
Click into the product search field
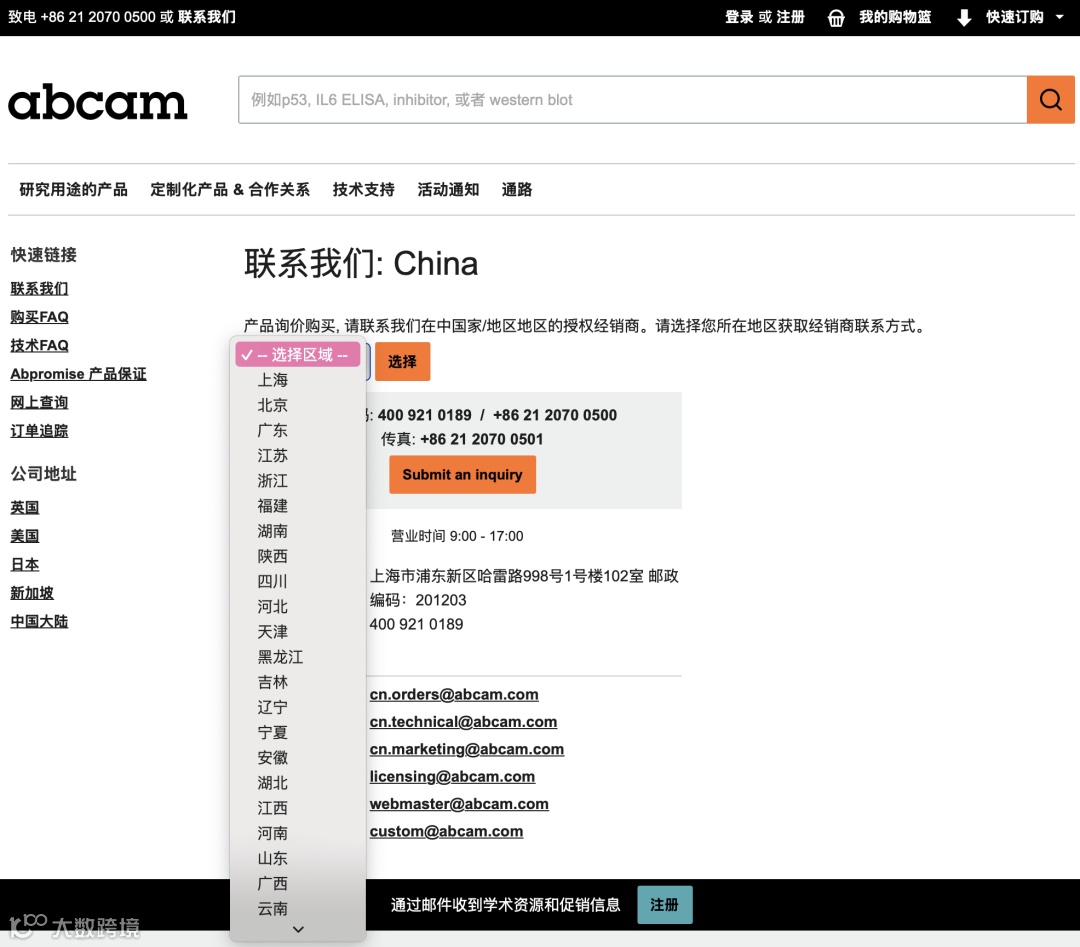632,100
